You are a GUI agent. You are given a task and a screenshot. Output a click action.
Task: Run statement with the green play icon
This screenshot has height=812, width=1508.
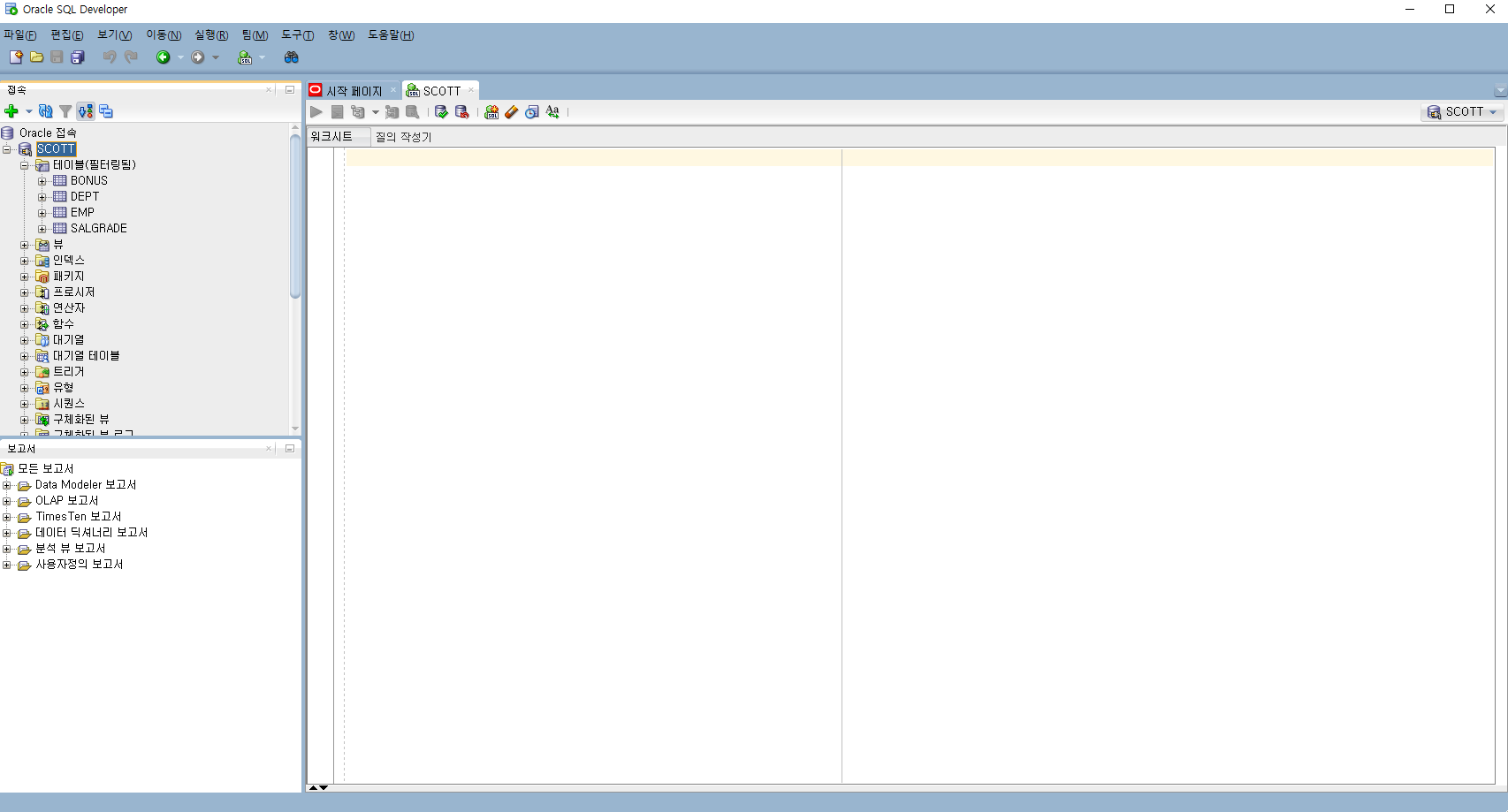(316, 112)
